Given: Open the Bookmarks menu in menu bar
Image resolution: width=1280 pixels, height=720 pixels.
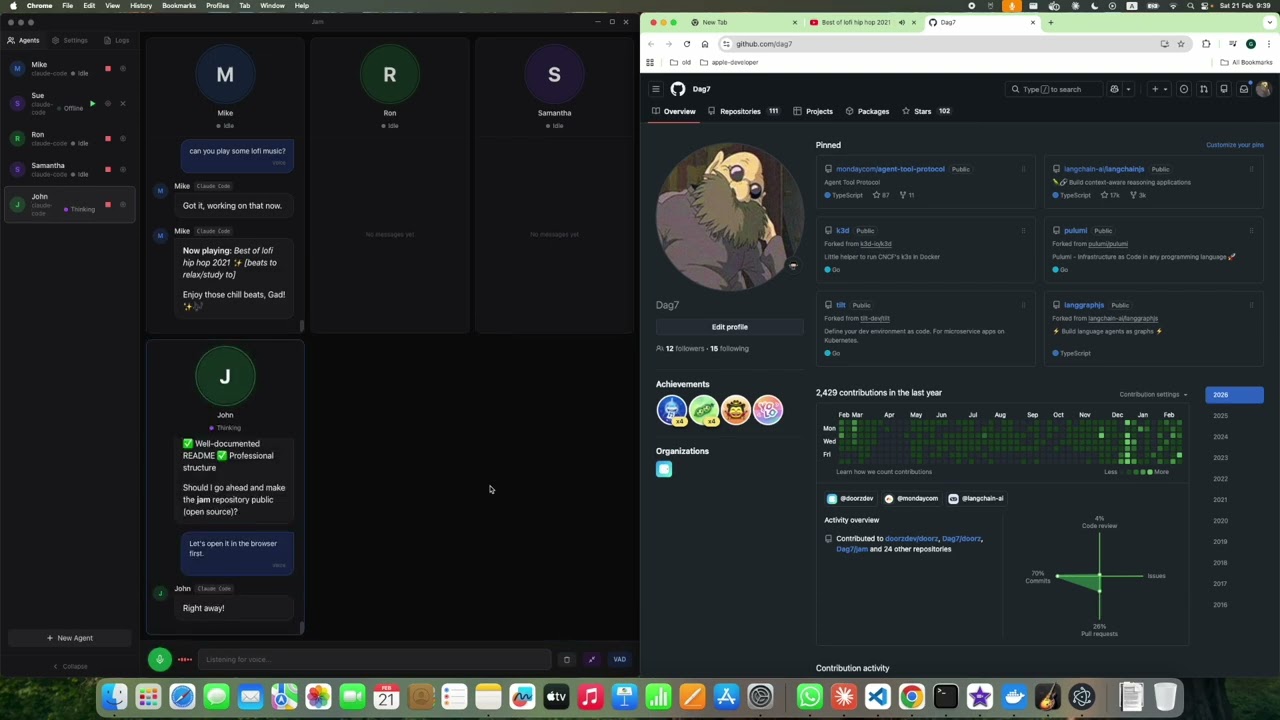Looking at the screenshot, I should point(179,6).
